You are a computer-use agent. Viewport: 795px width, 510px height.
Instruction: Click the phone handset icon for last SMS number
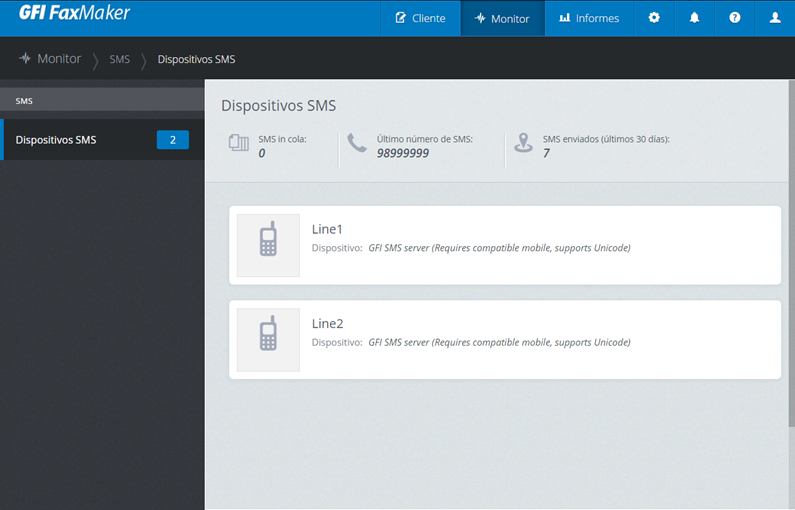[357, 143]
